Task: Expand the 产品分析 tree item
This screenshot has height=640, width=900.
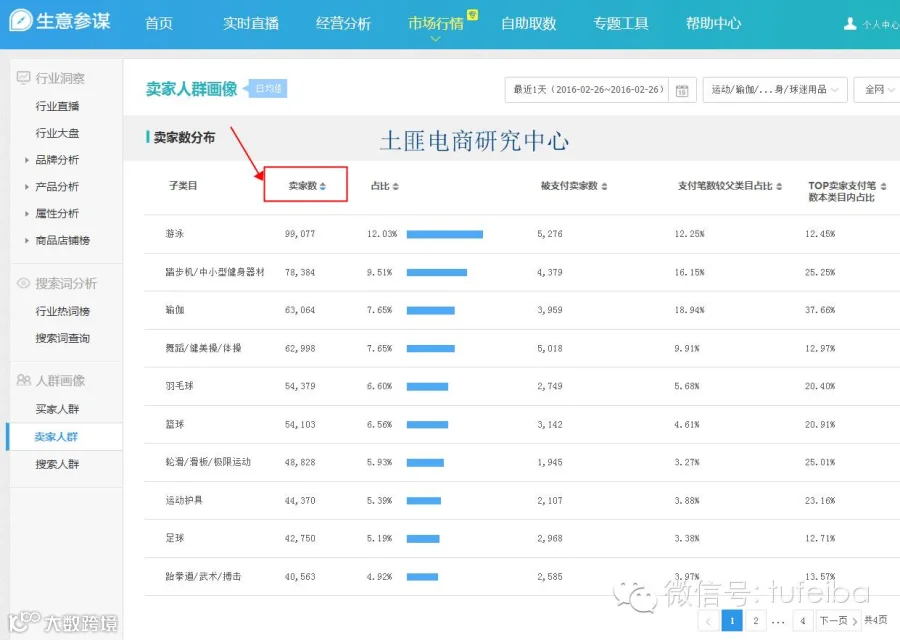Action: (26, 187)
